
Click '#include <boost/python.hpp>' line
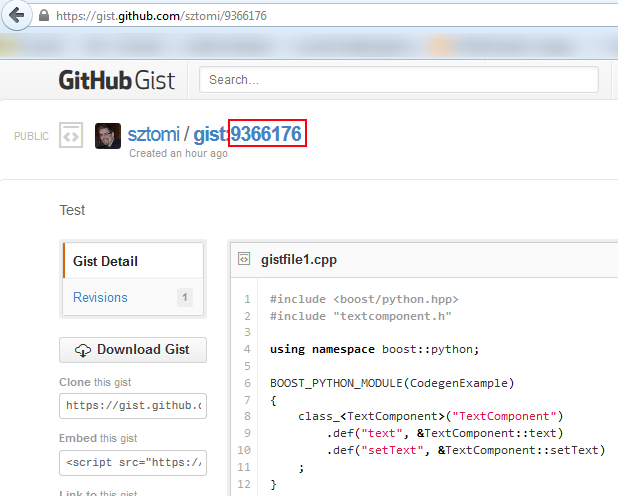364,299
